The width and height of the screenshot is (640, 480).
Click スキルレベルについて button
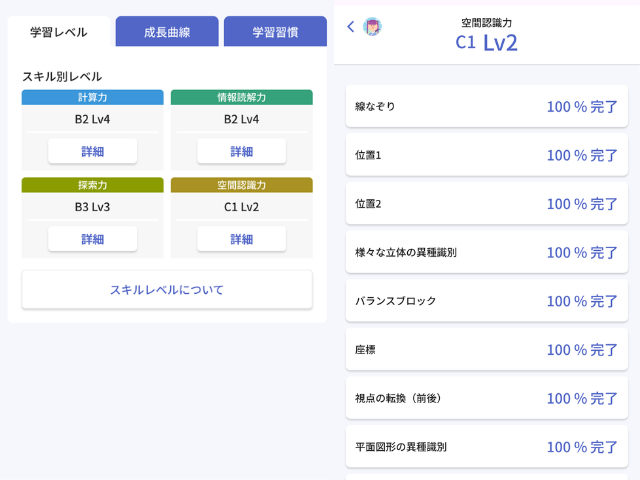point(167,290)
